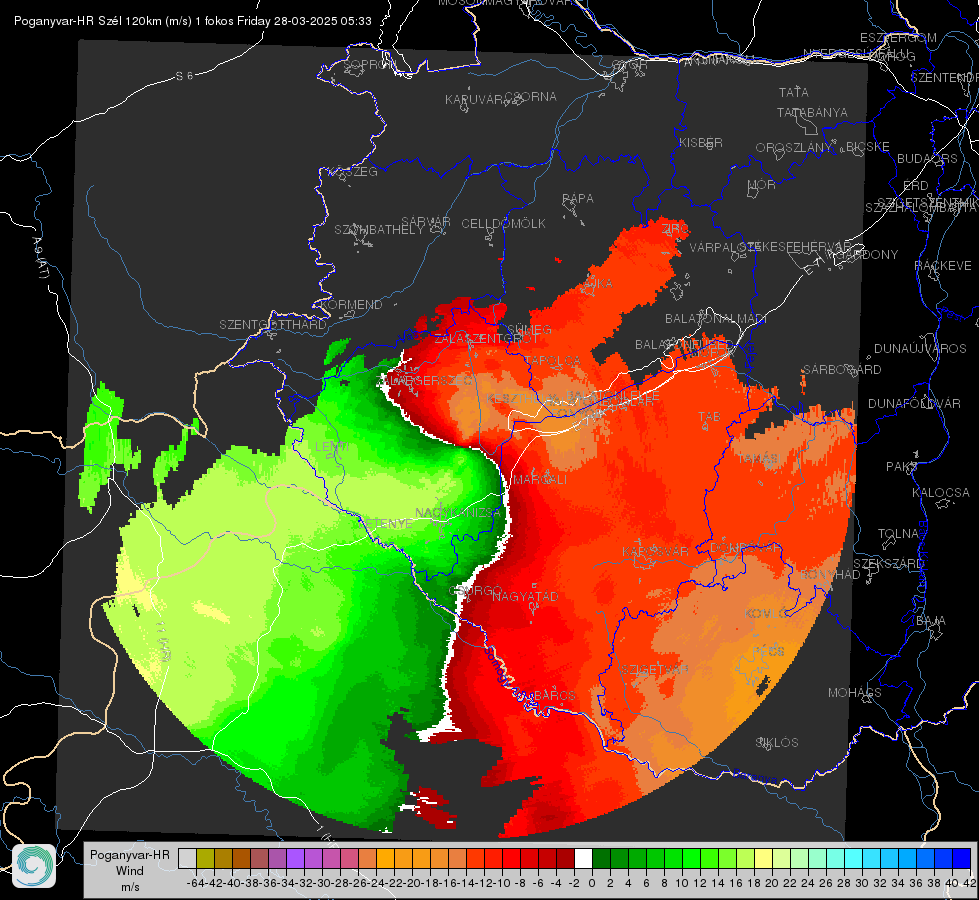Viewport: 979px width, 900px height.
Task: Click the KALOCSA city label
Action: tap(940, 493)
